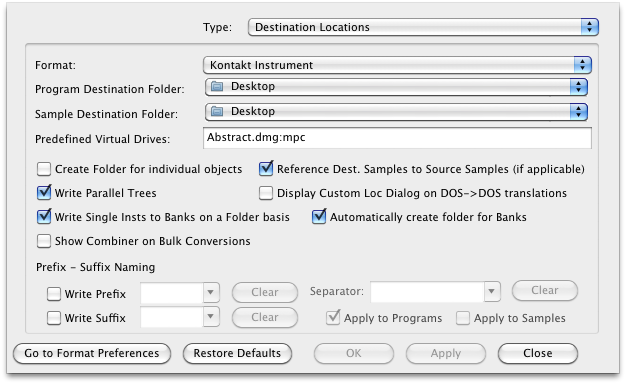Open the Program Destination Folder popup
Image resolution: width=626 pixels, height=384 pixels.
click(x=396, y=87)
